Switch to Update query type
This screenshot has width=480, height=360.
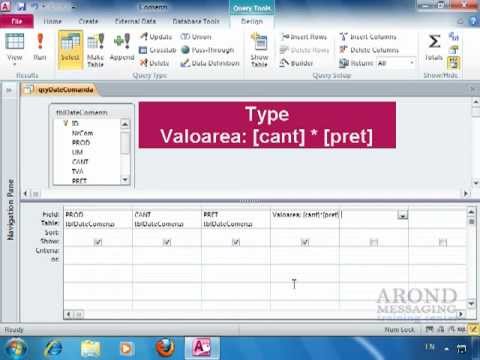(x=156, y=37)
